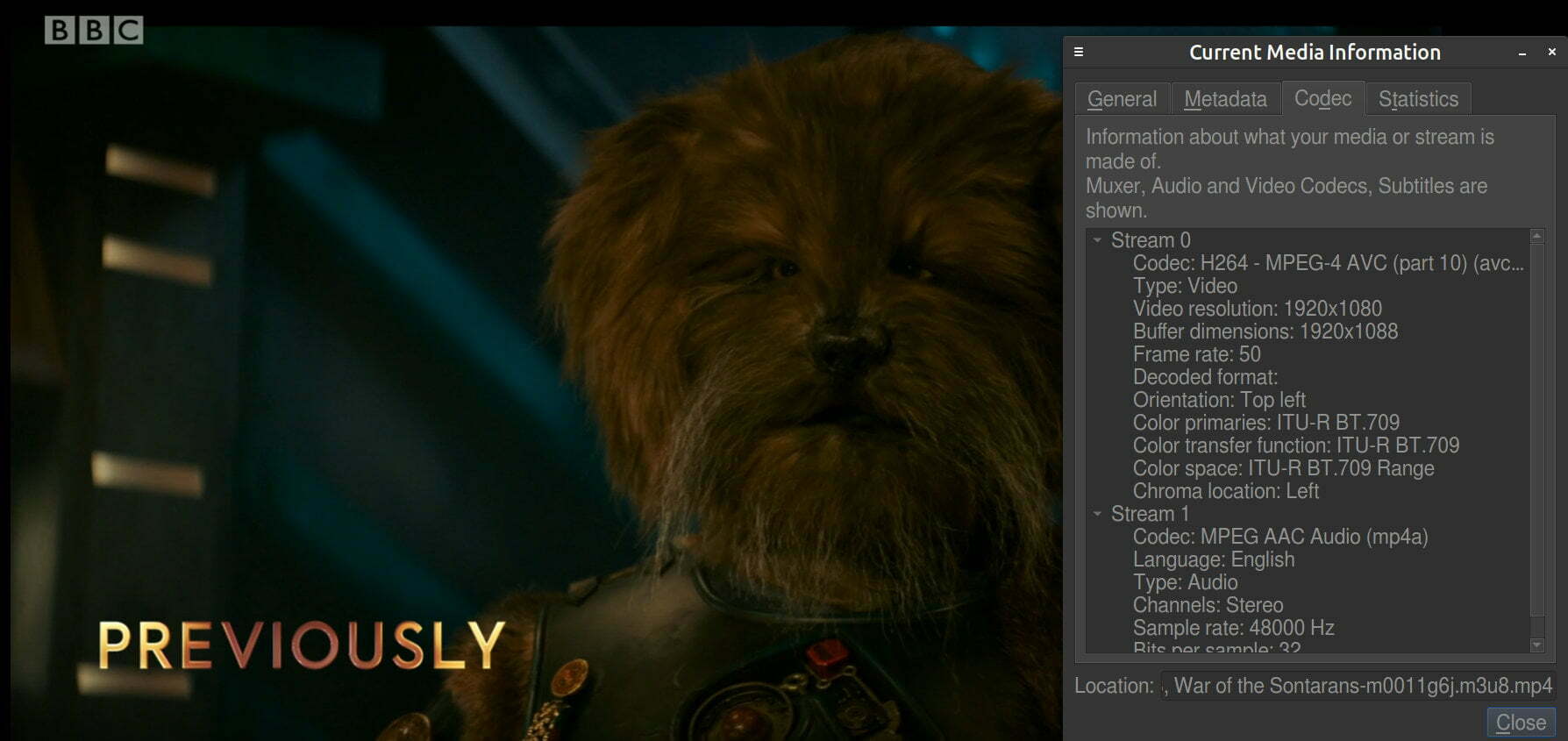Select 'Language: English' row

point(1308,559)
